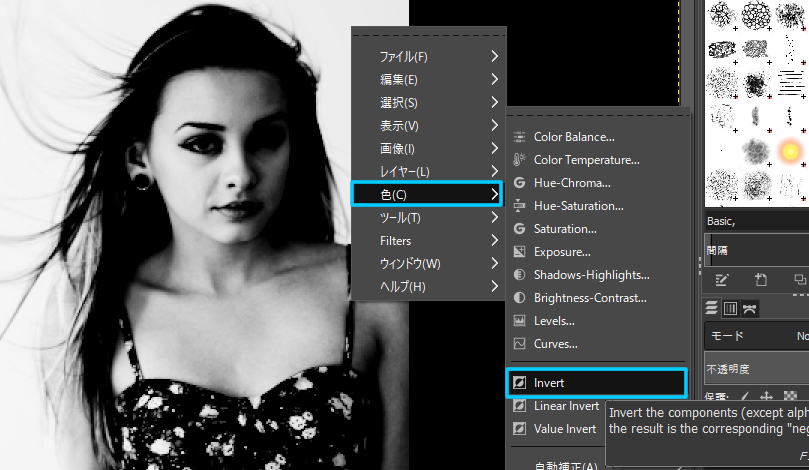
Task: Choose Color Balance... from the submenu
Action: coord(598,137)
